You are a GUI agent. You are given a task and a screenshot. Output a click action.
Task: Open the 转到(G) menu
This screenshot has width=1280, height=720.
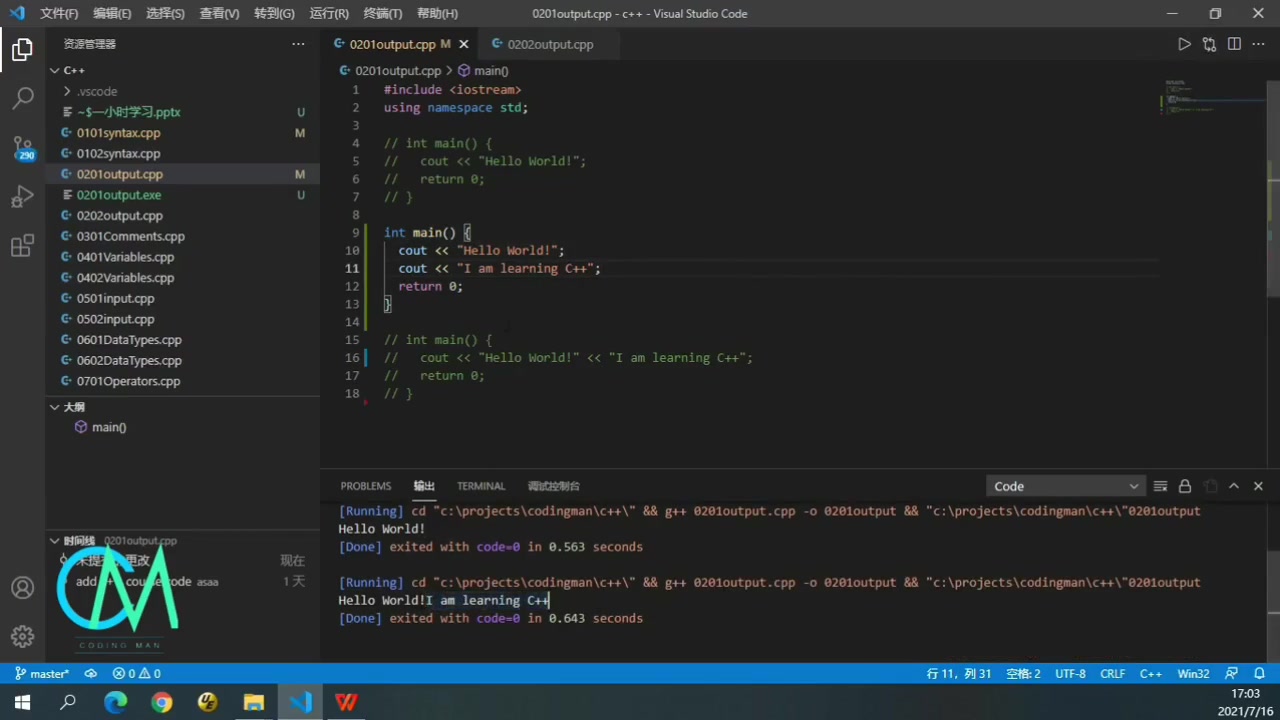click(x=274, y=14)
